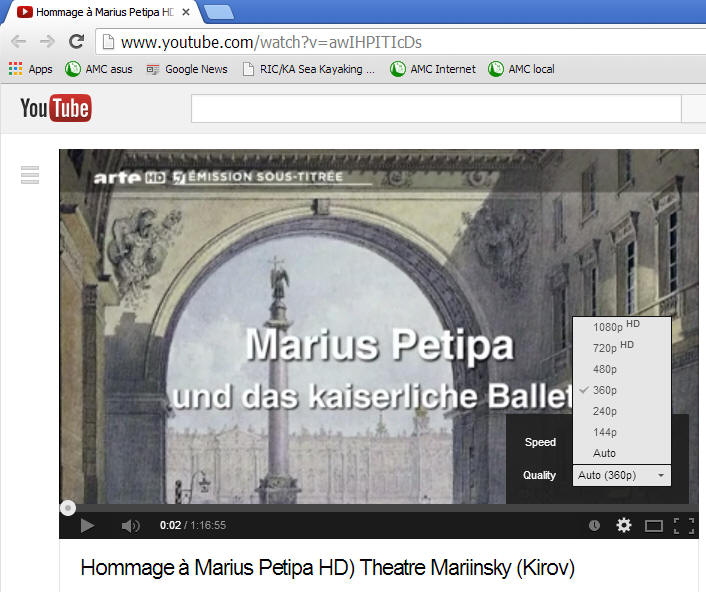Image resolution: width=706 pixels, height=592 pixels.
Task: Collapse the Quality Auto (360p) dropdown
Action: pos(621,475)
